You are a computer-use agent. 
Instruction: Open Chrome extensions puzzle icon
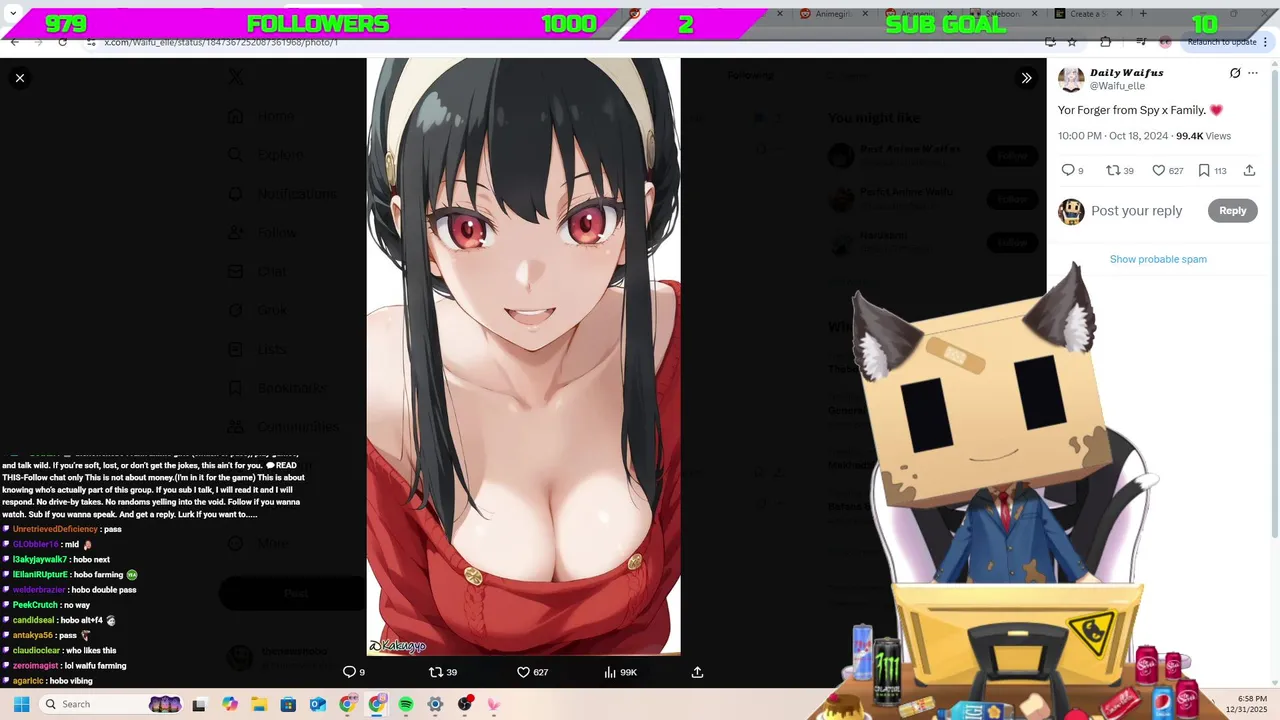tap(1105, 42)
